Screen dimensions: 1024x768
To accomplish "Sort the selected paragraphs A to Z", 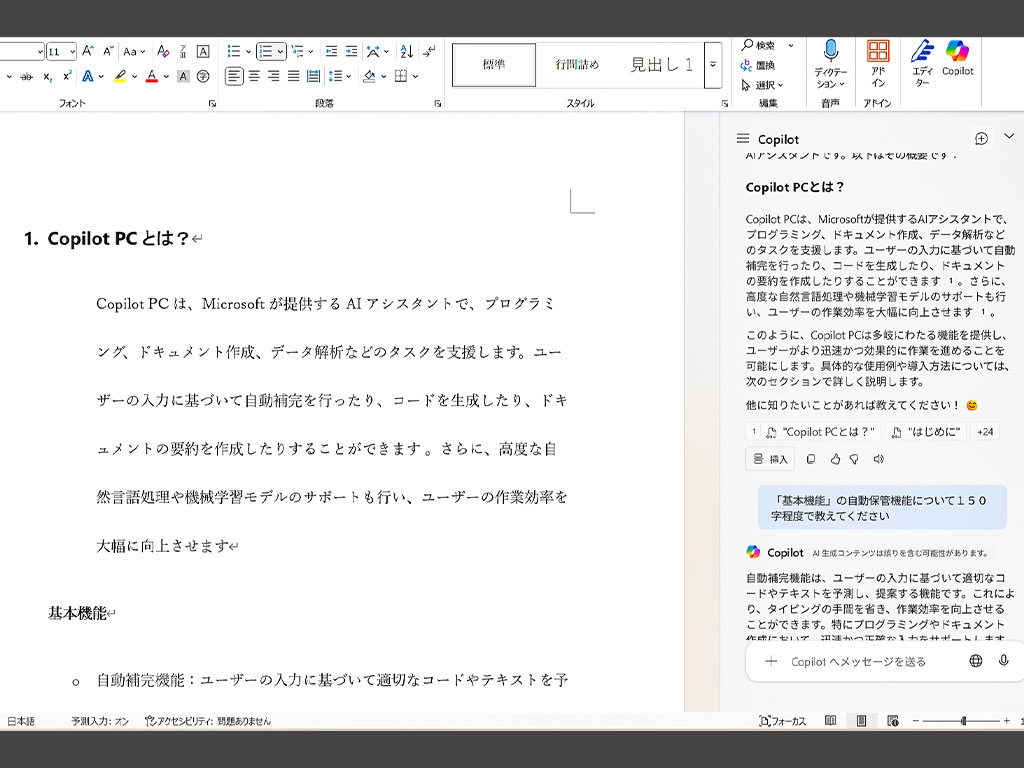I will click(x=407, y=51).
